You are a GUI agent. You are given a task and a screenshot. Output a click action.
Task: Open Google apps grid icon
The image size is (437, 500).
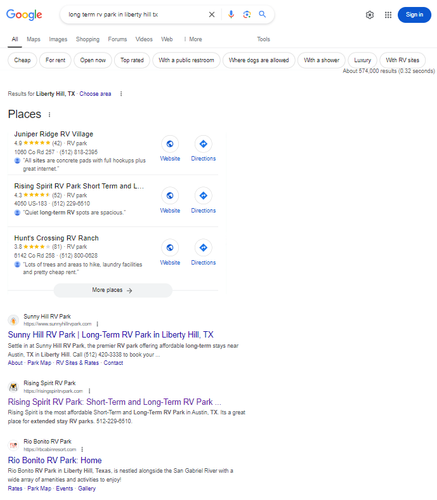tap(388, 15)
